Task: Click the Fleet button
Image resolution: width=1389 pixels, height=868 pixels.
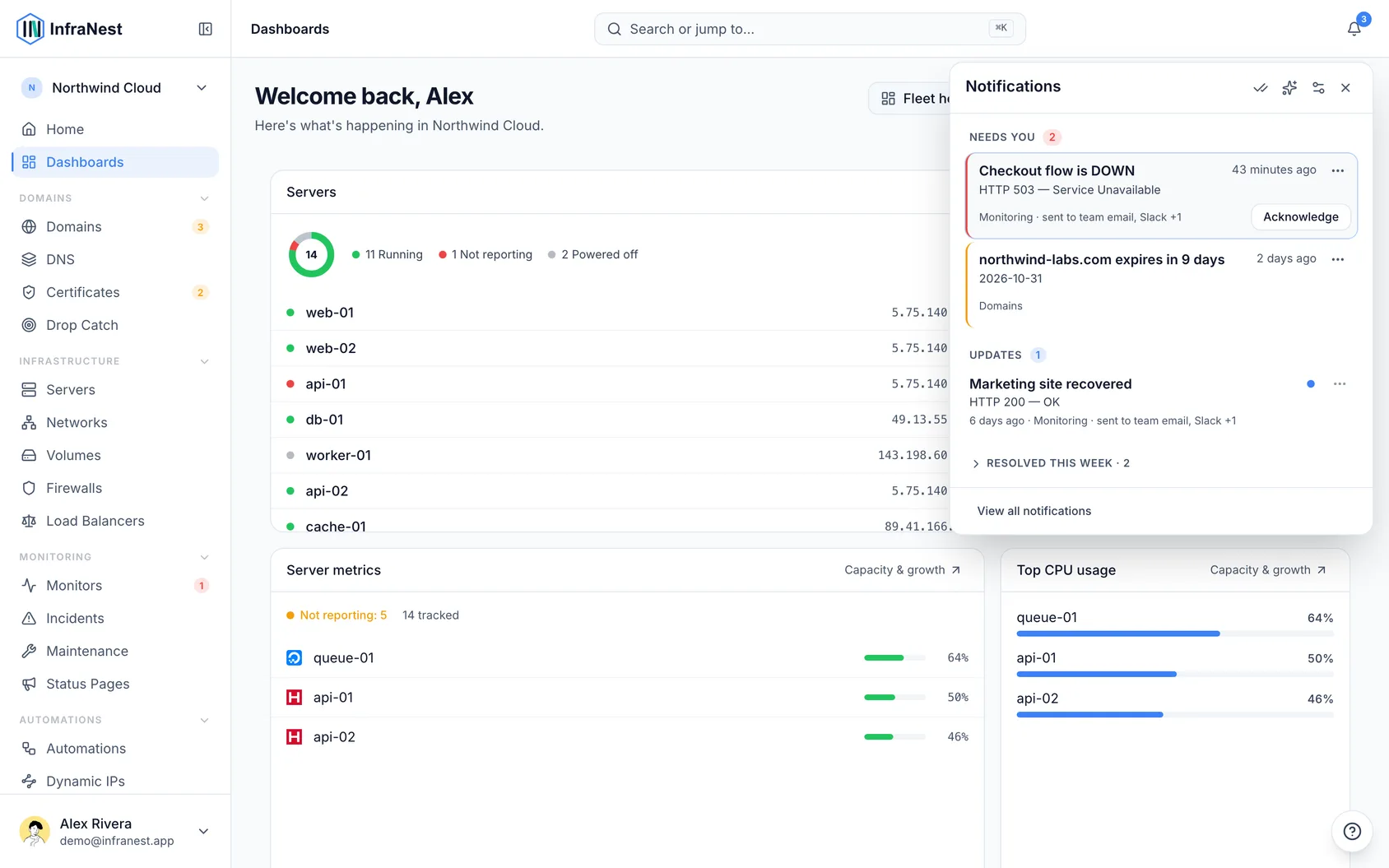Action: pyautogui.click(x=911, y=99)
